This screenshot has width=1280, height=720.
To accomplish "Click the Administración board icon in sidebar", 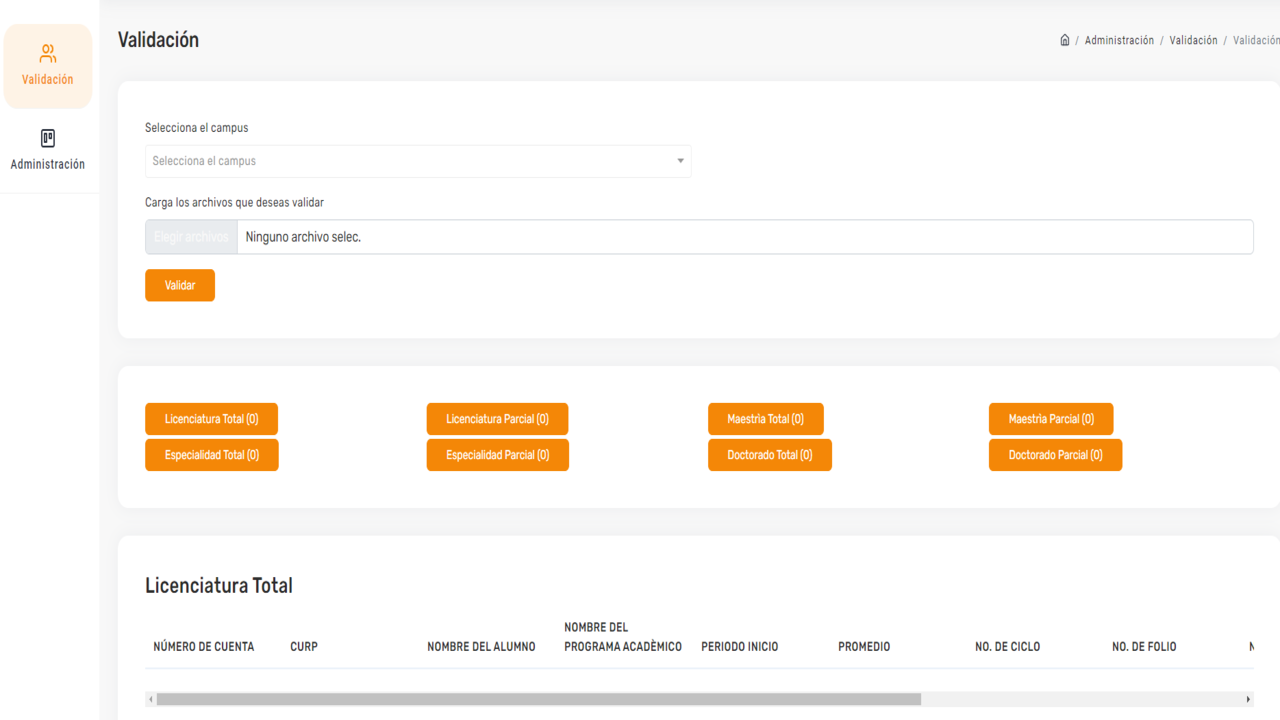I will tap(47, 138).
